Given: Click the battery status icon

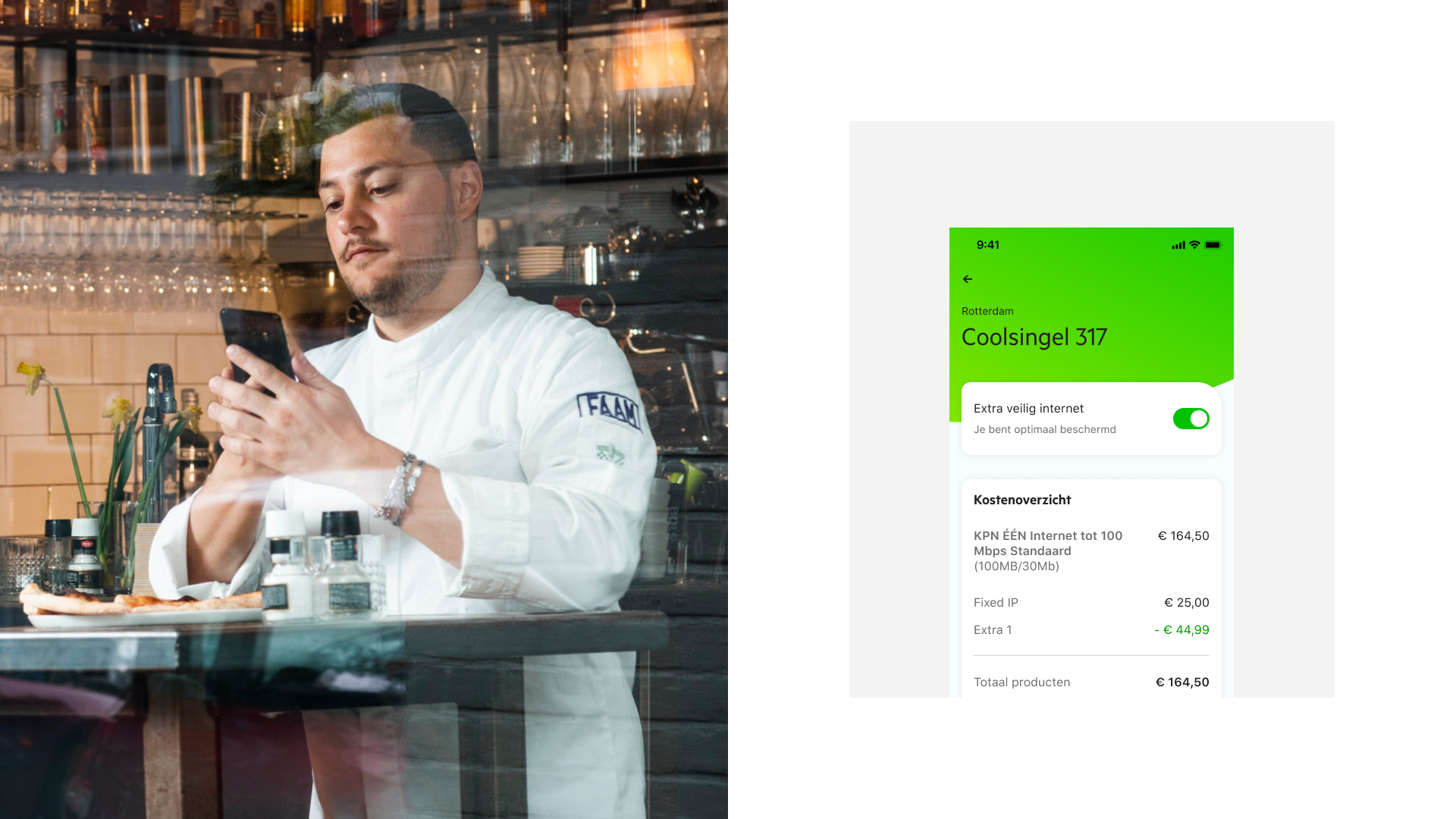Looking at the screenshot, I should pos(1213,245).
